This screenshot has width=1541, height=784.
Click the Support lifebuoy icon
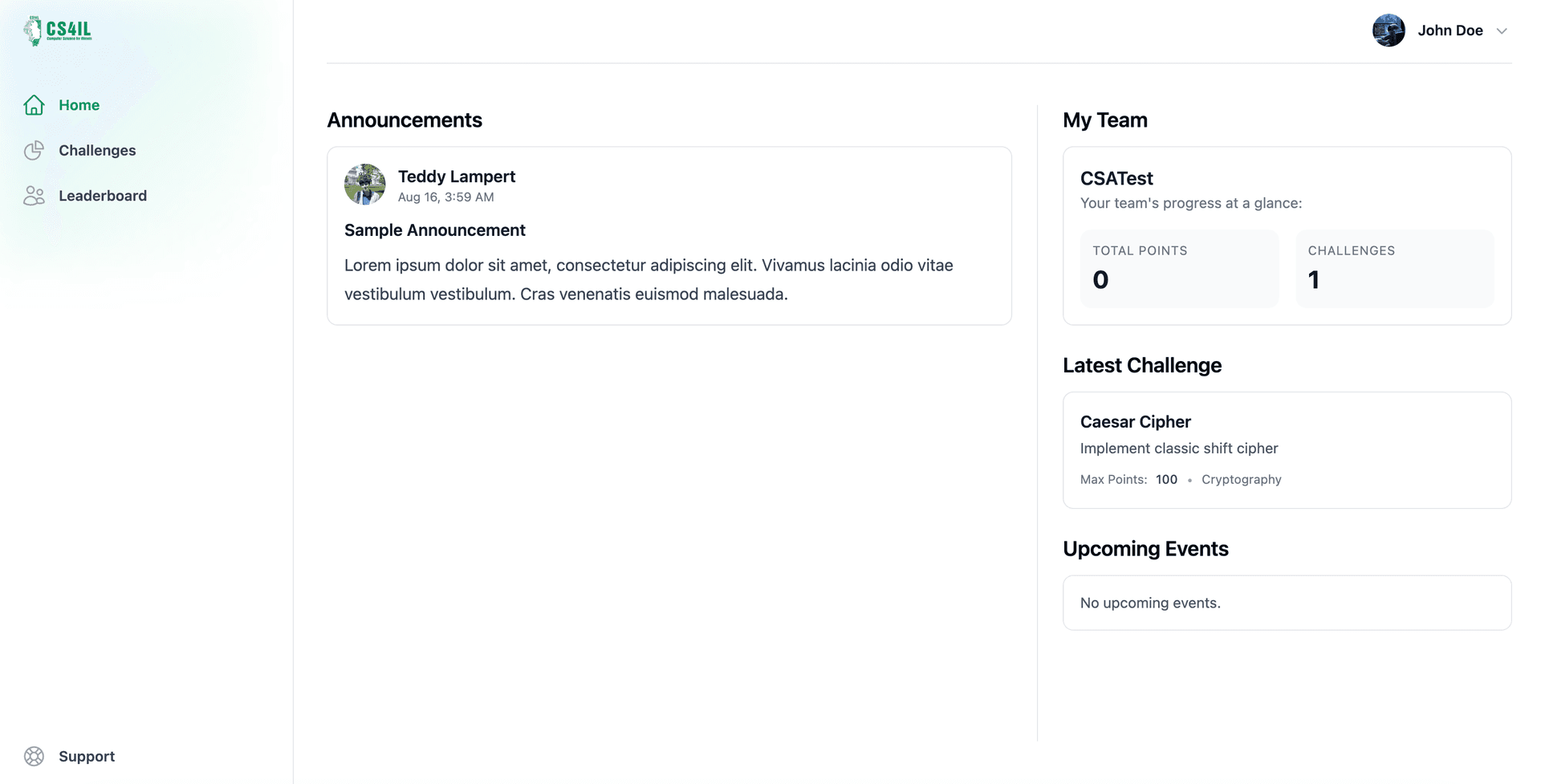(34, 756)
